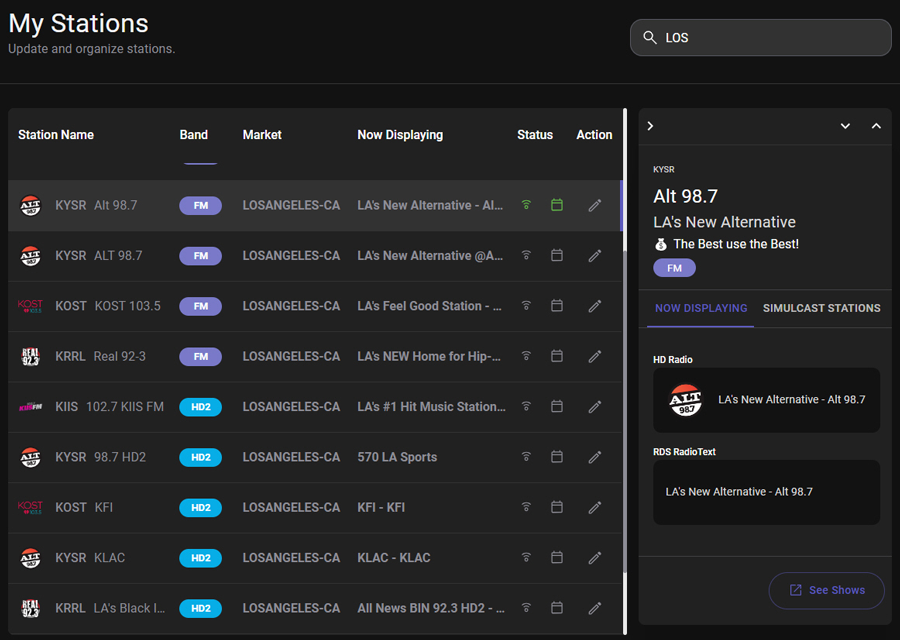Click the search magnifier icon

[x=650, y=37]
